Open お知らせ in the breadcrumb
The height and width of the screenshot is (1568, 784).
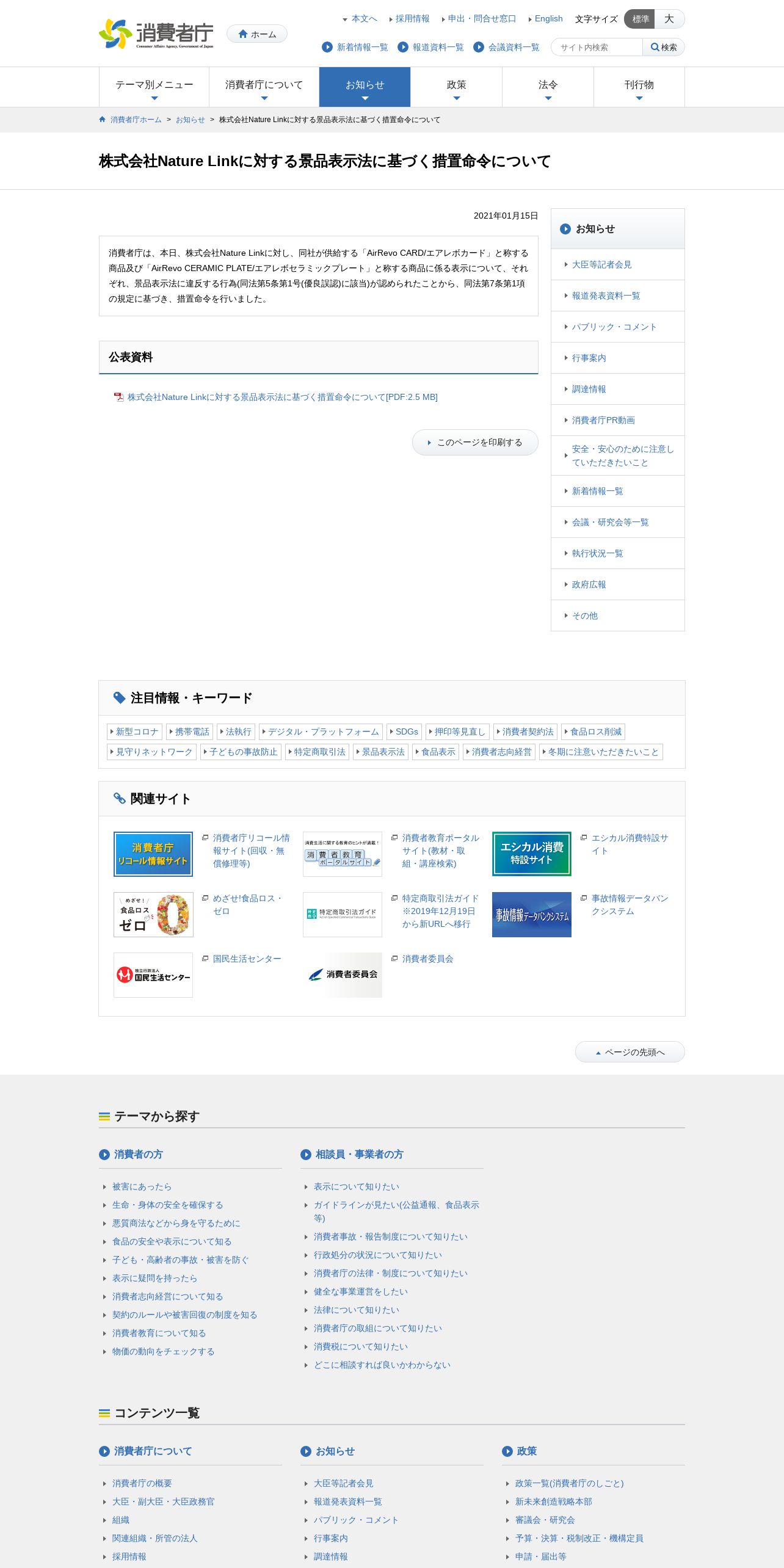tap(191, 120)
